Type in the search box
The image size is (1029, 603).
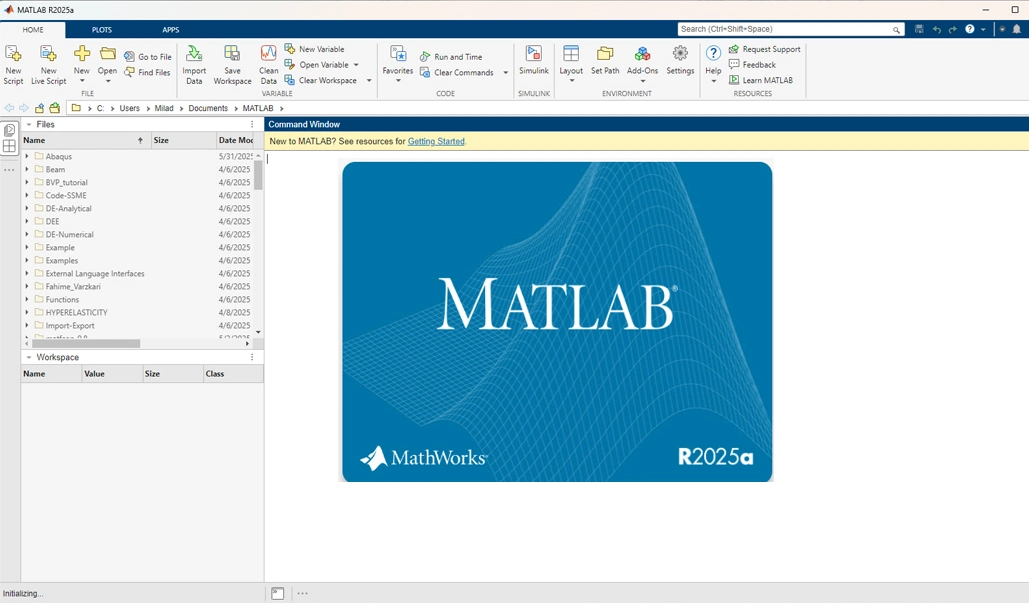point(790,29)
